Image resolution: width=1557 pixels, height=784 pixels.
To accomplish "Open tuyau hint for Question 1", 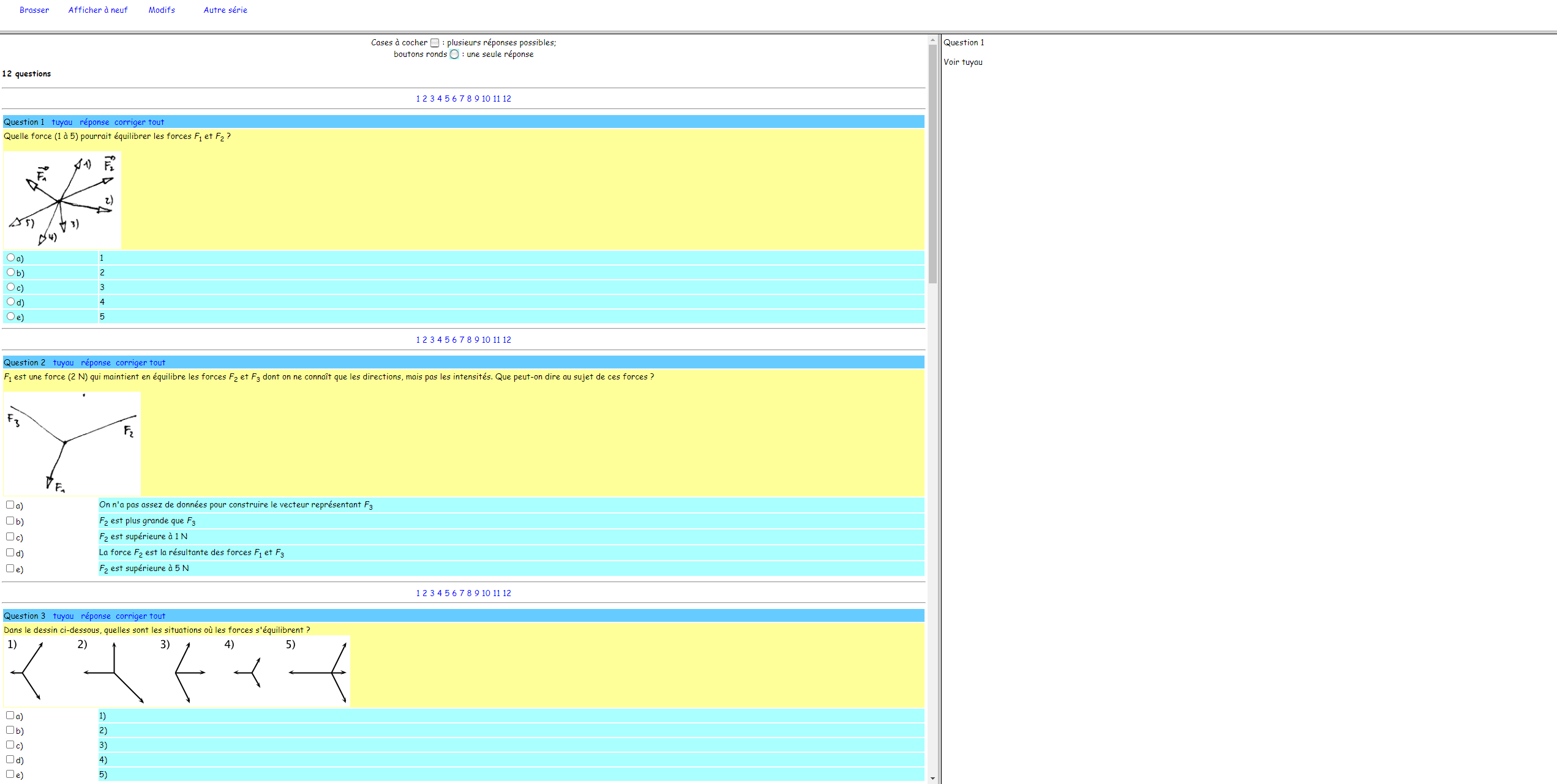I will coord(62,122).
